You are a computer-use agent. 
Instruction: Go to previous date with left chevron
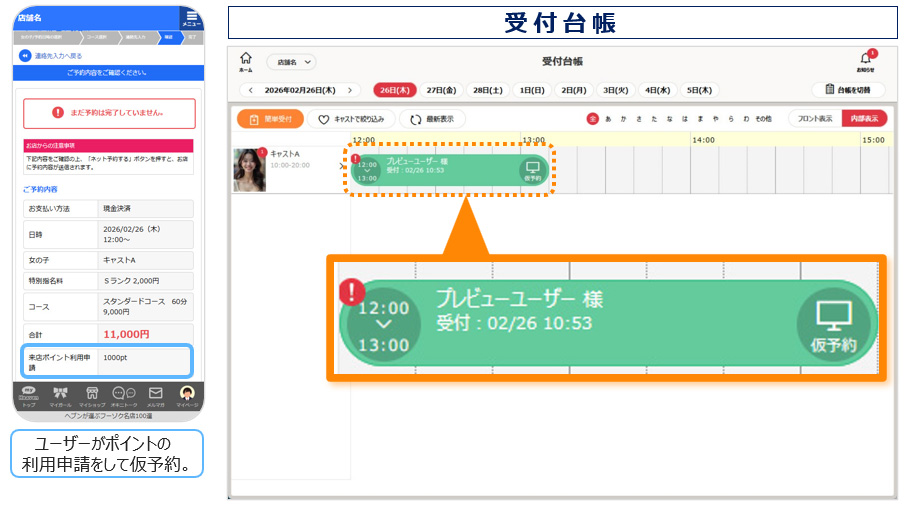(x=250, y=90)
